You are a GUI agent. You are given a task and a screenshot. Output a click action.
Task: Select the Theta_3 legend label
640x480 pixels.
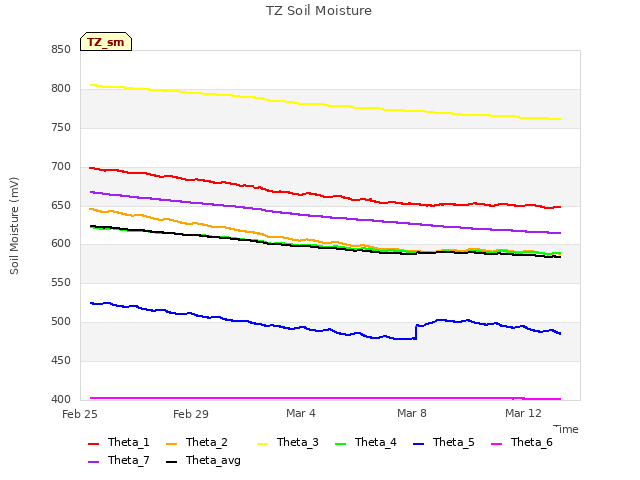298,442
